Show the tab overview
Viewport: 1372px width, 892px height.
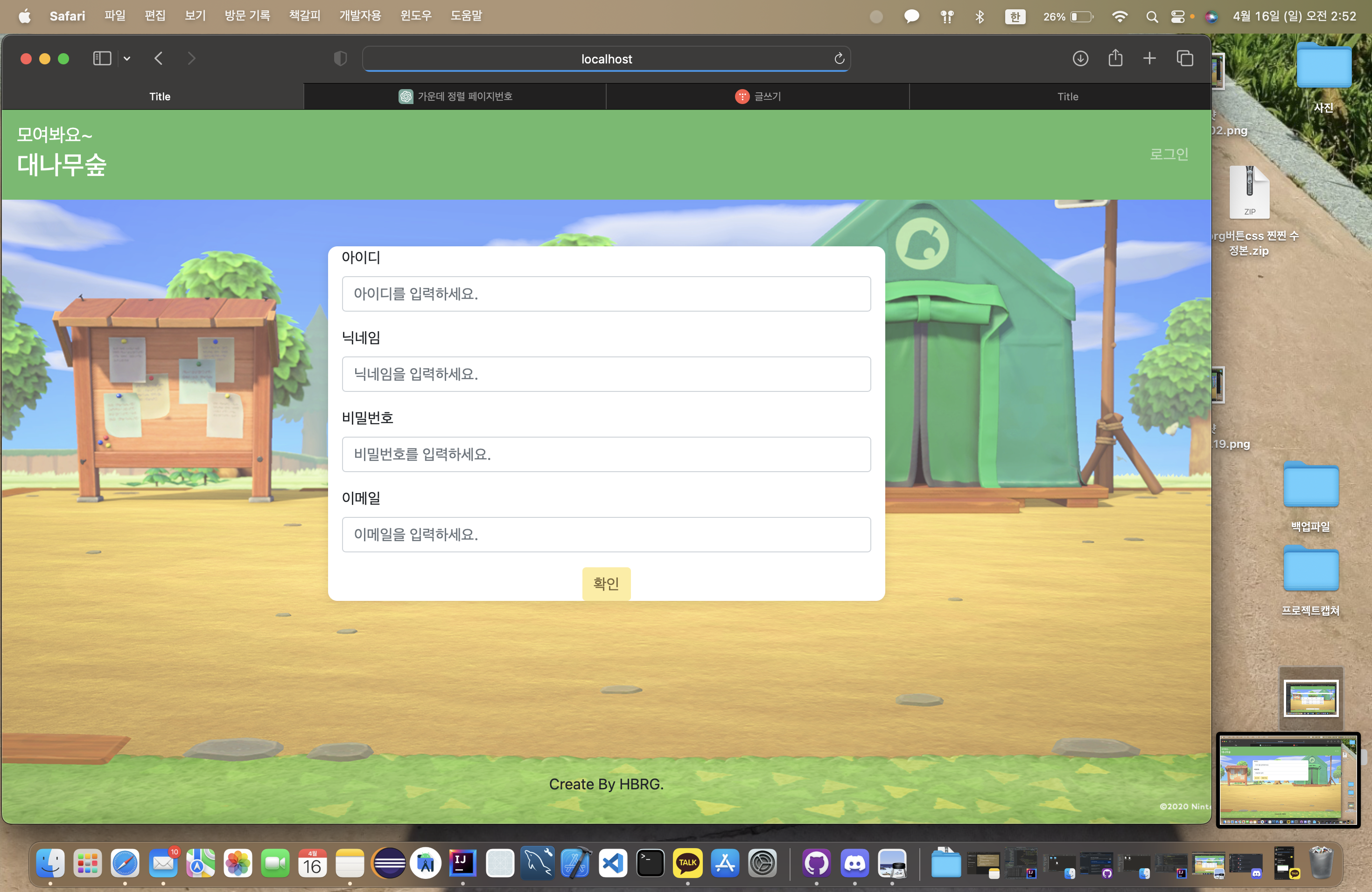[x=1185, y=58]
